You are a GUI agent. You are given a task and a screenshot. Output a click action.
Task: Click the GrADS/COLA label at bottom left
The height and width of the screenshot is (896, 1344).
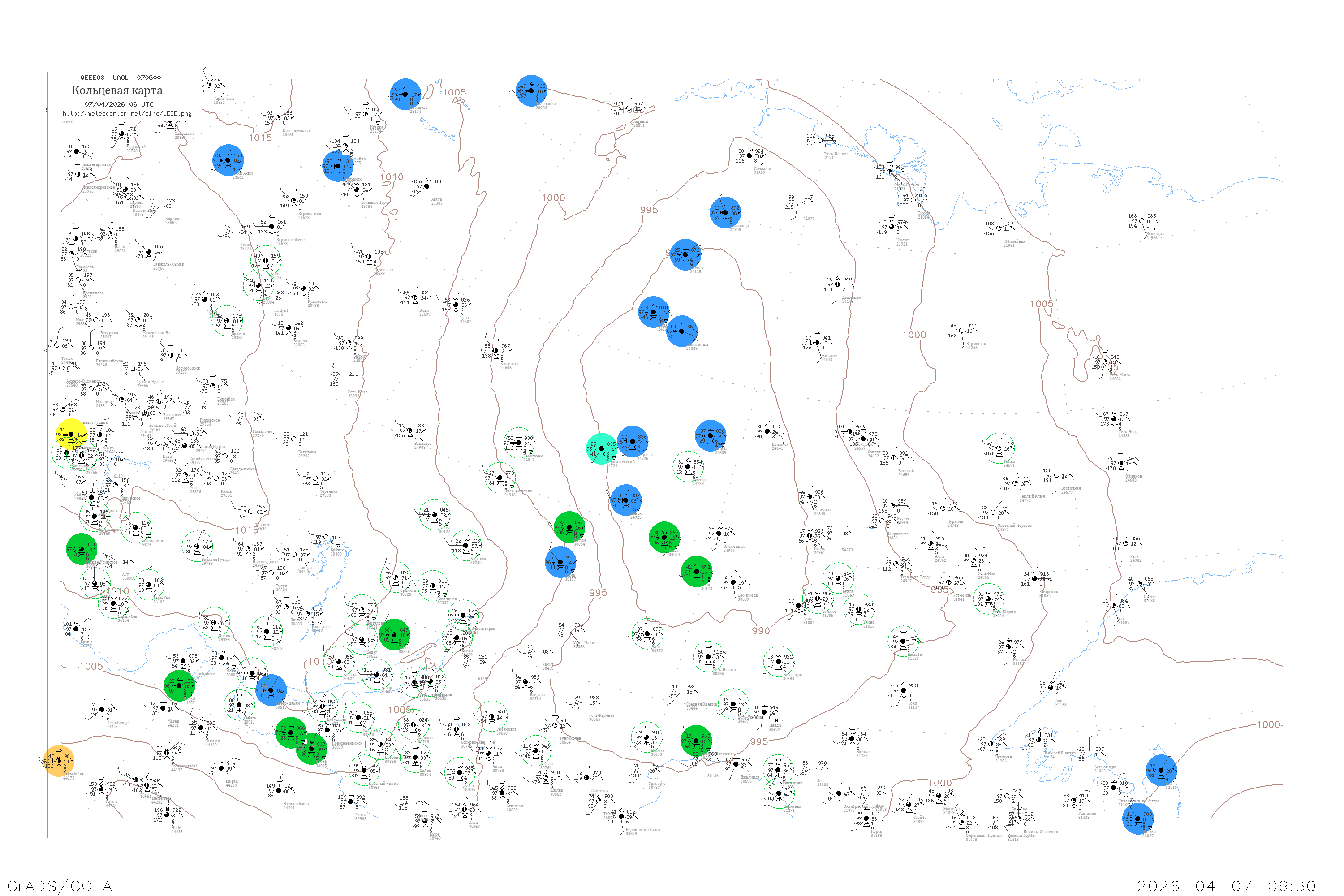click(60, 886)
